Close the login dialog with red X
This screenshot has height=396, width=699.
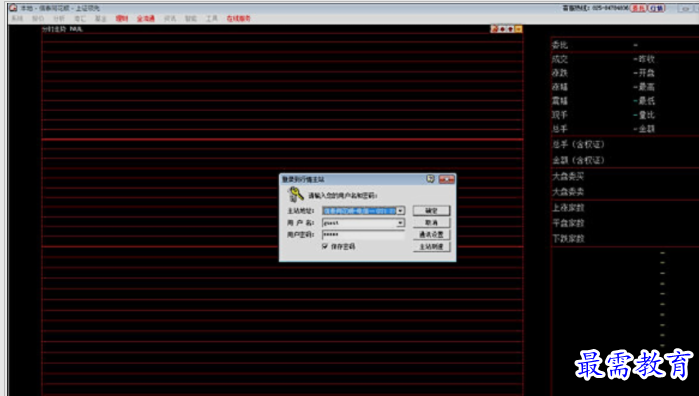446,179
